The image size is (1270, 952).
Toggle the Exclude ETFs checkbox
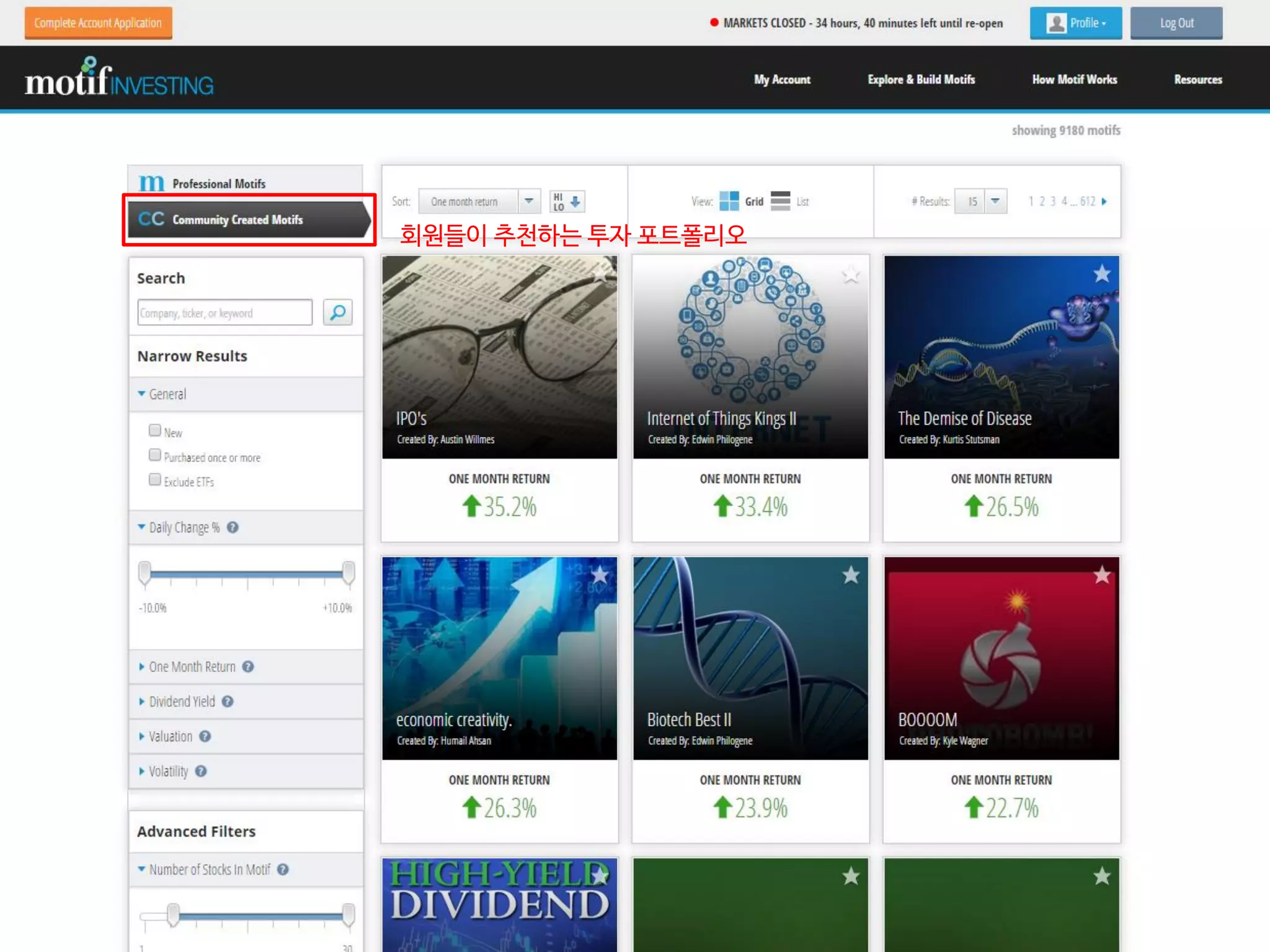click(155, 480)
